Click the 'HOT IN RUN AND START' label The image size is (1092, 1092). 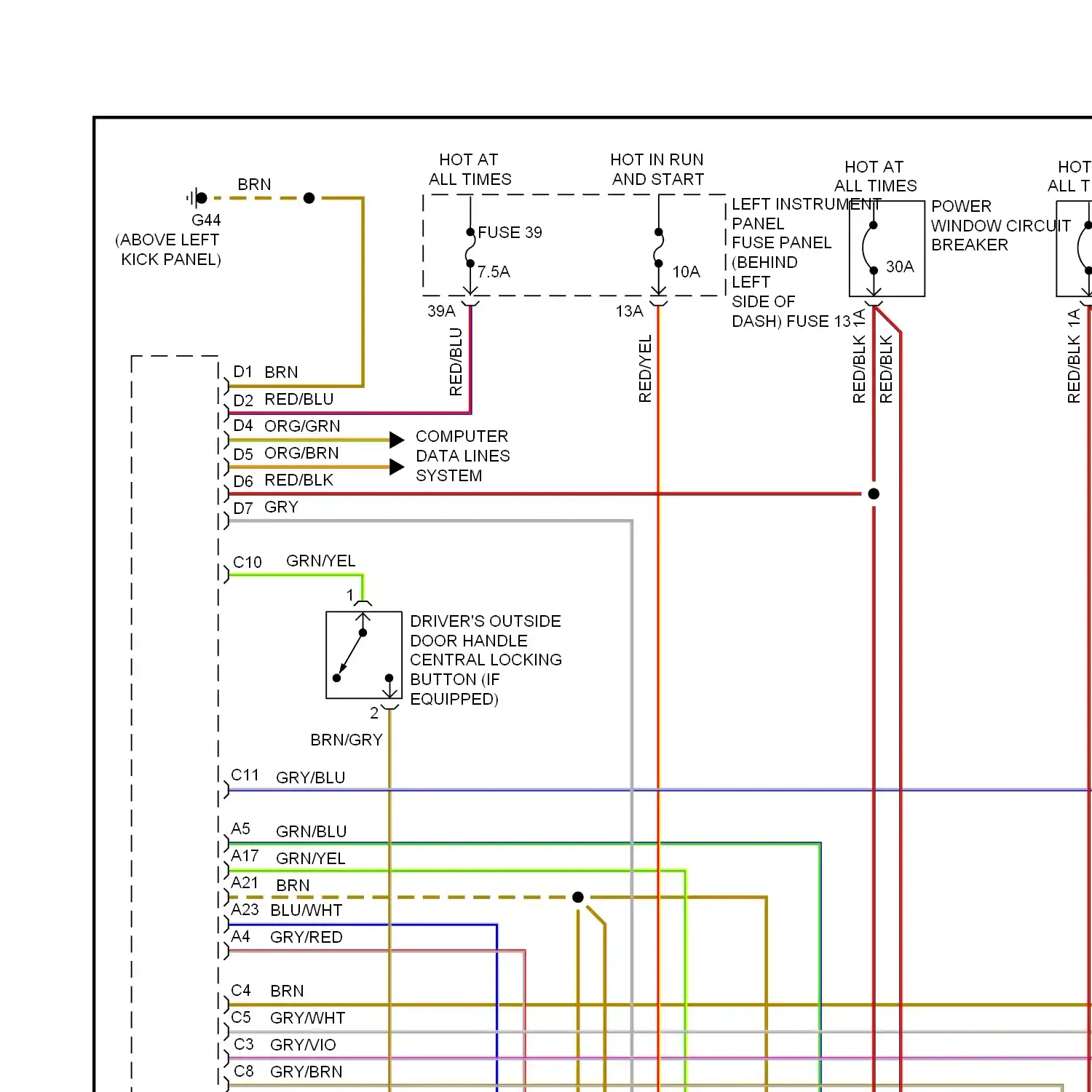click(x=657, y=170)
